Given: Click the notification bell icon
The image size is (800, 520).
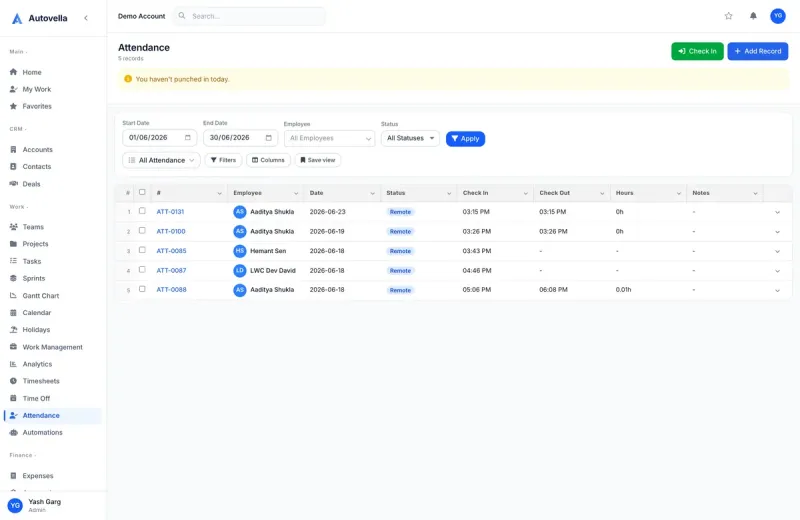Looking at the screenshot, I should coord(753,16).
